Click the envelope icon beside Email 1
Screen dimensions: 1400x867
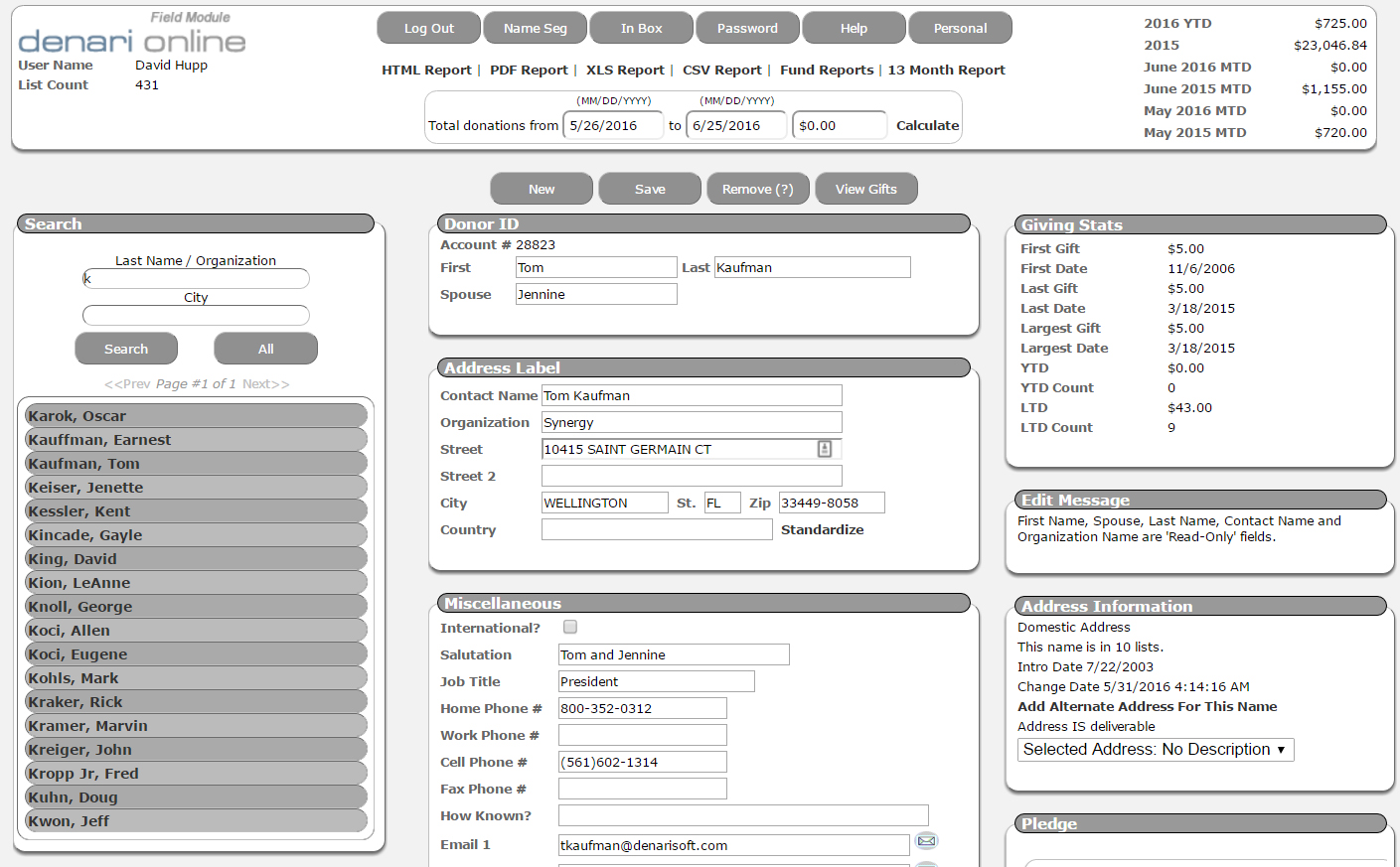[x=926, y=841]
